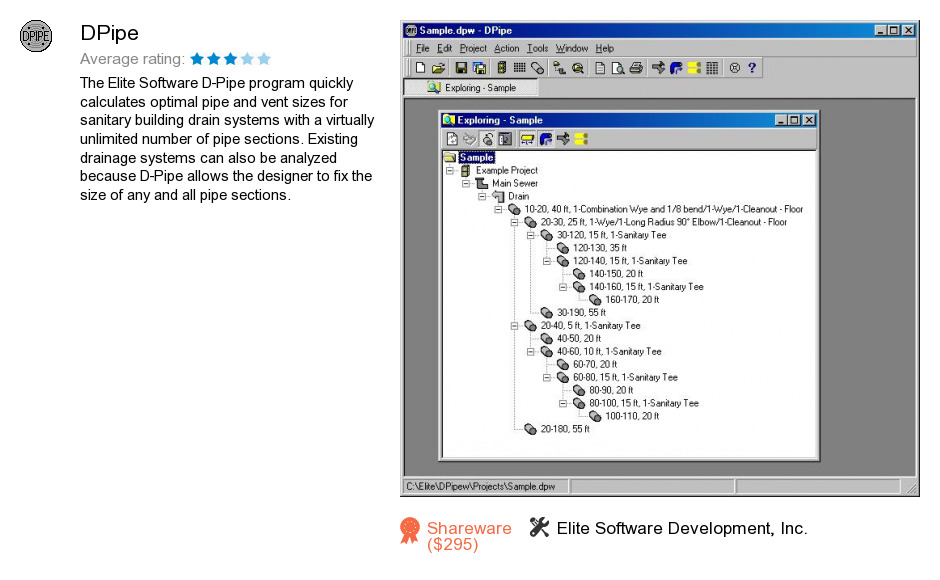Collapse the 20-30, 25 ft pipe node
Viewport: 940px width, 580px height.
(514, 223)
